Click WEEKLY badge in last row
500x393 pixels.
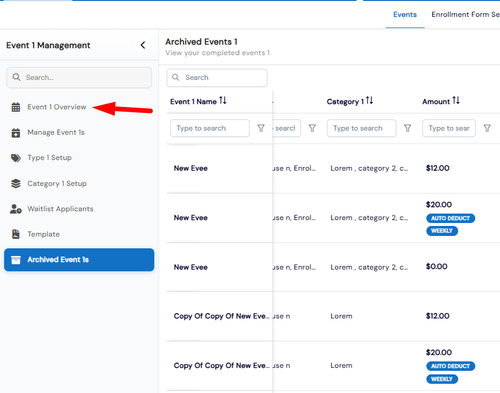(442, 379)
